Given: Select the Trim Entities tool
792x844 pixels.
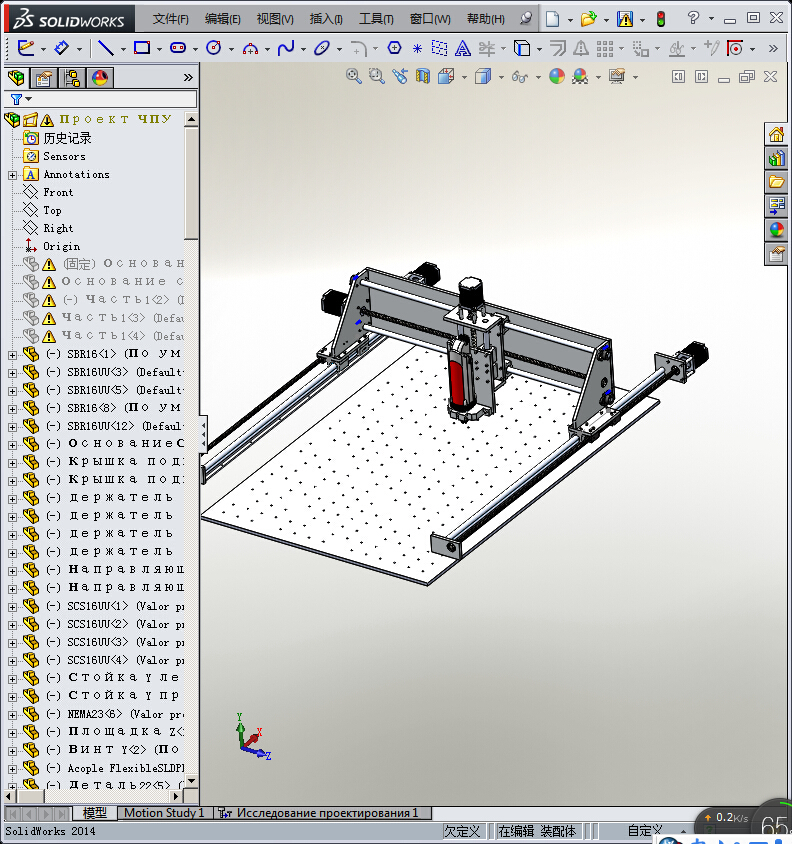Looking at the screenshot, I should click(x=486, y=48).
